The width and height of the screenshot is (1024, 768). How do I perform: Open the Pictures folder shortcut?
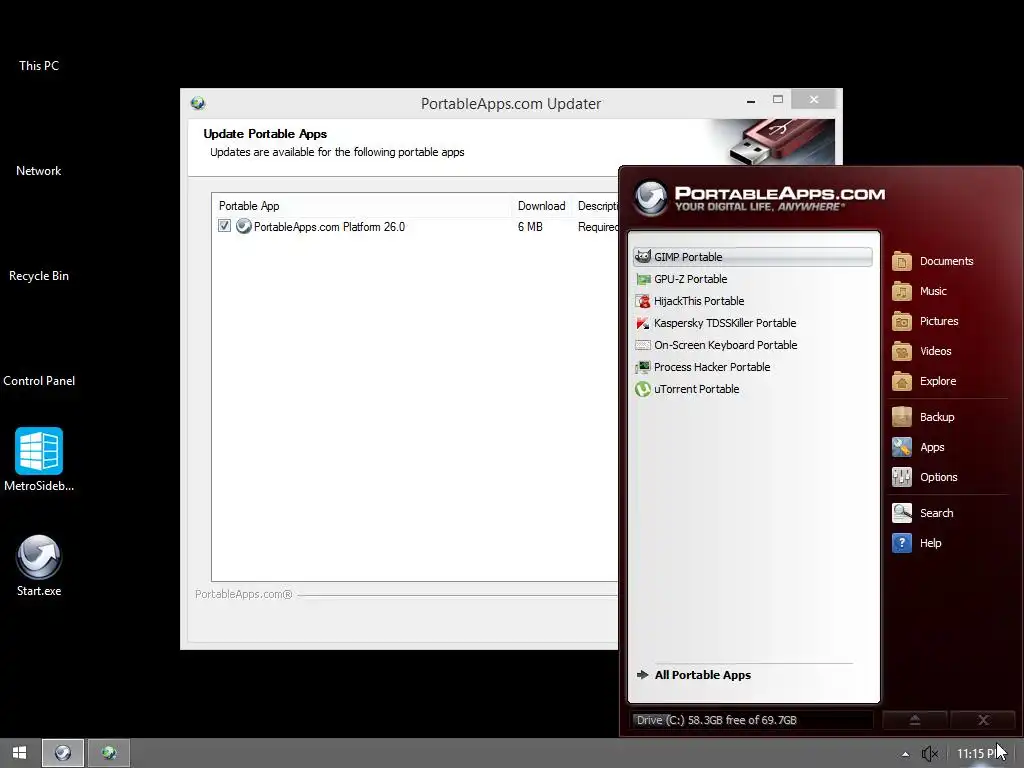click(x=925, y=321)
